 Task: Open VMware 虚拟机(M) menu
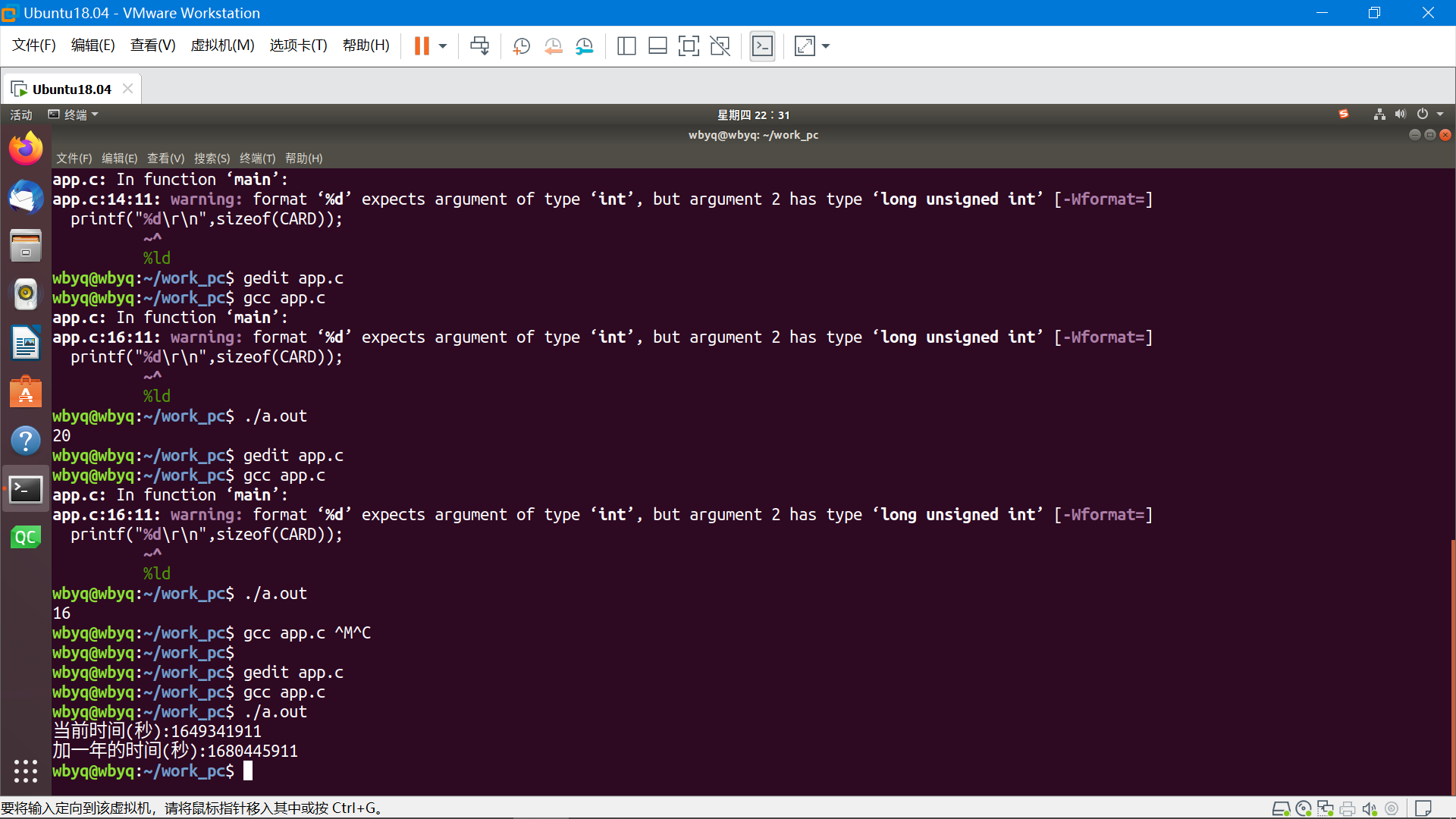pyautogui.click(x=222, y=45)
